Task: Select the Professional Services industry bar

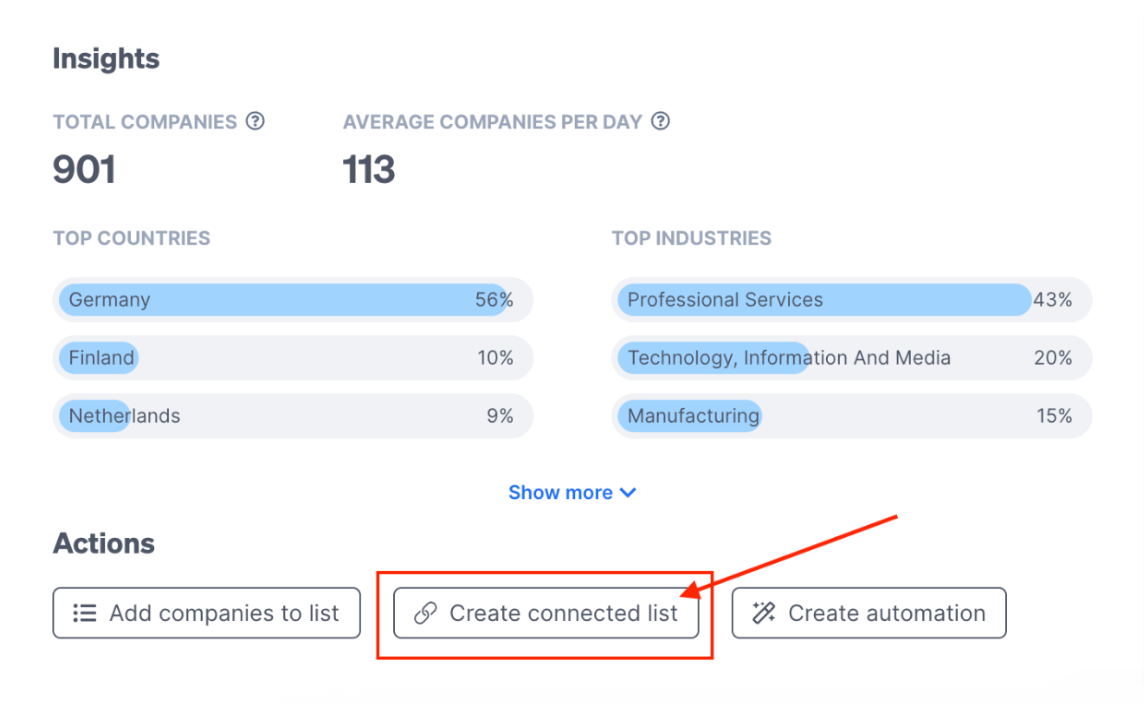Action: [x=851, y=300]
